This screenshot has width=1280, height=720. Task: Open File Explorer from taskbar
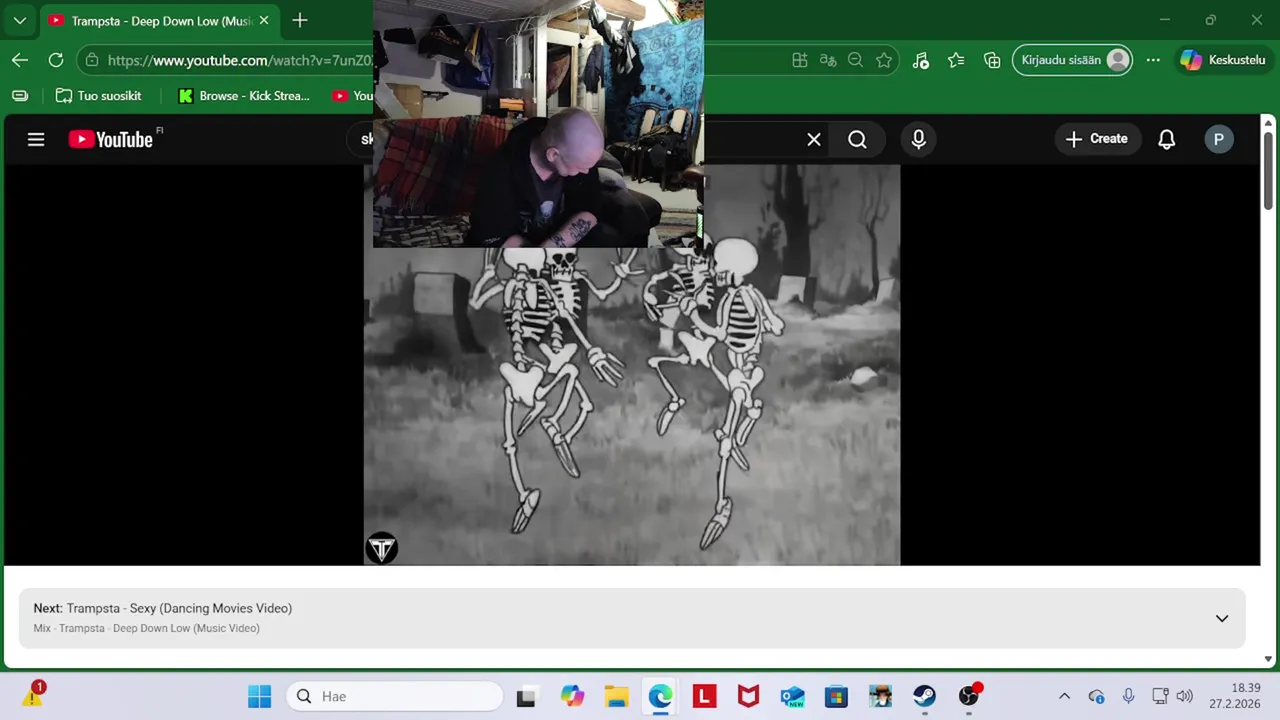[x=616, y=696]
